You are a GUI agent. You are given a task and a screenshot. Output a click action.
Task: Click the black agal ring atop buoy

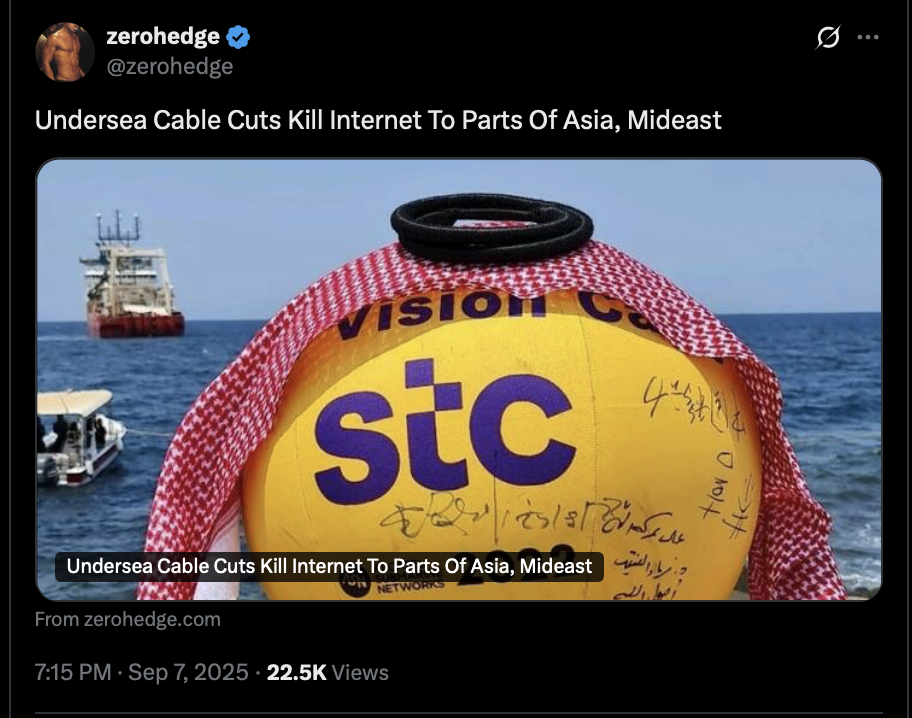492,226
